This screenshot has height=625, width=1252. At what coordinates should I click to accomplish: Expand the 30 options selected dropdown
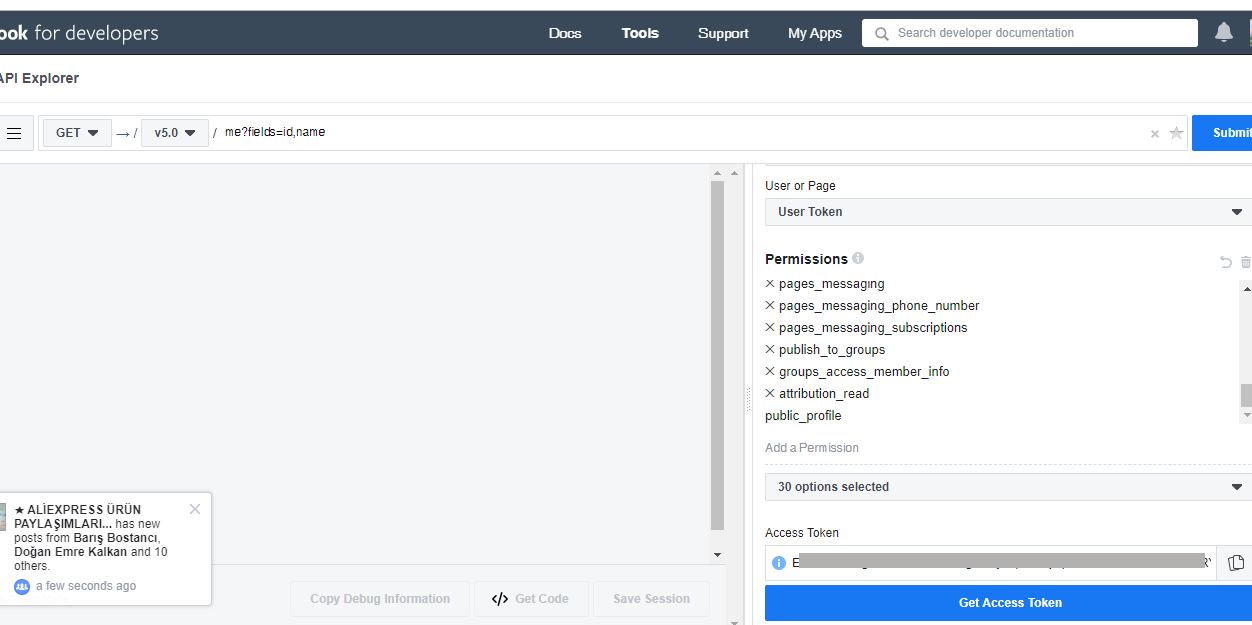click(1008, 487)
